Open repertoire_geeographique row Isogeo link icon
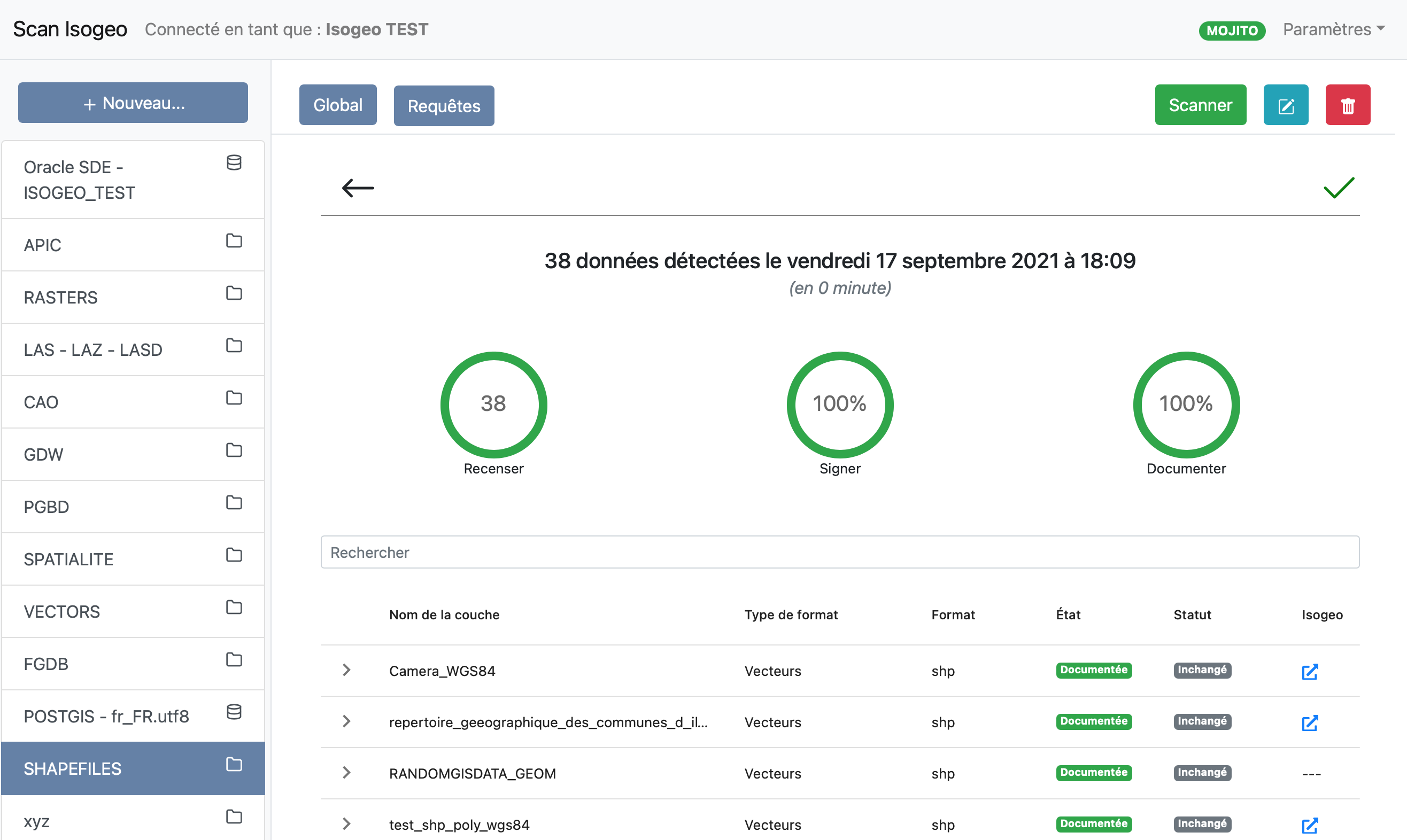 (1309, 723)
